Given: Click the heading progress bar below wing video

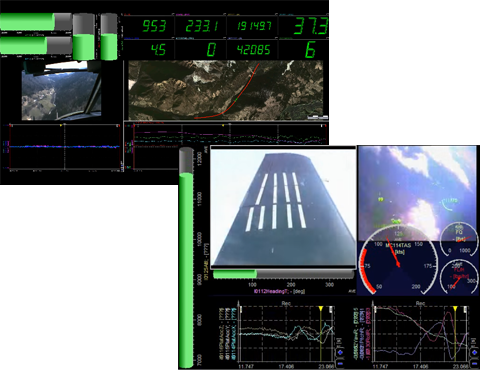Looking at the screenshot, I should click(x=283, y=274).
